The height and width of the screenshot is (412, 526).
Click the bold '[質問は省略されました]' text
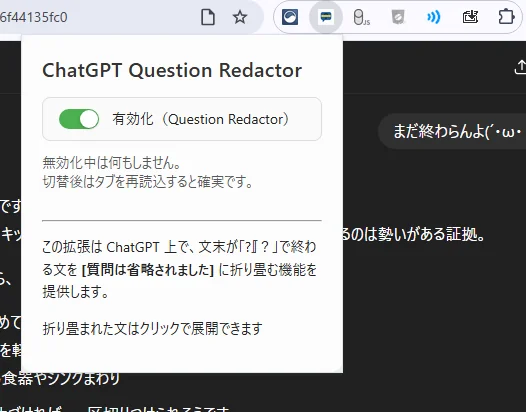(148, 270)
